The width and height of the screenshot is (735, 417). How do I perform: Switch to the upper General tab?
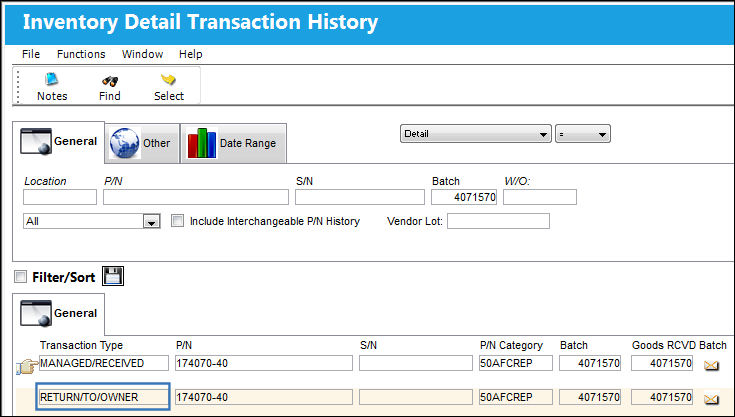pyautogui.click(x=59, y=142)
